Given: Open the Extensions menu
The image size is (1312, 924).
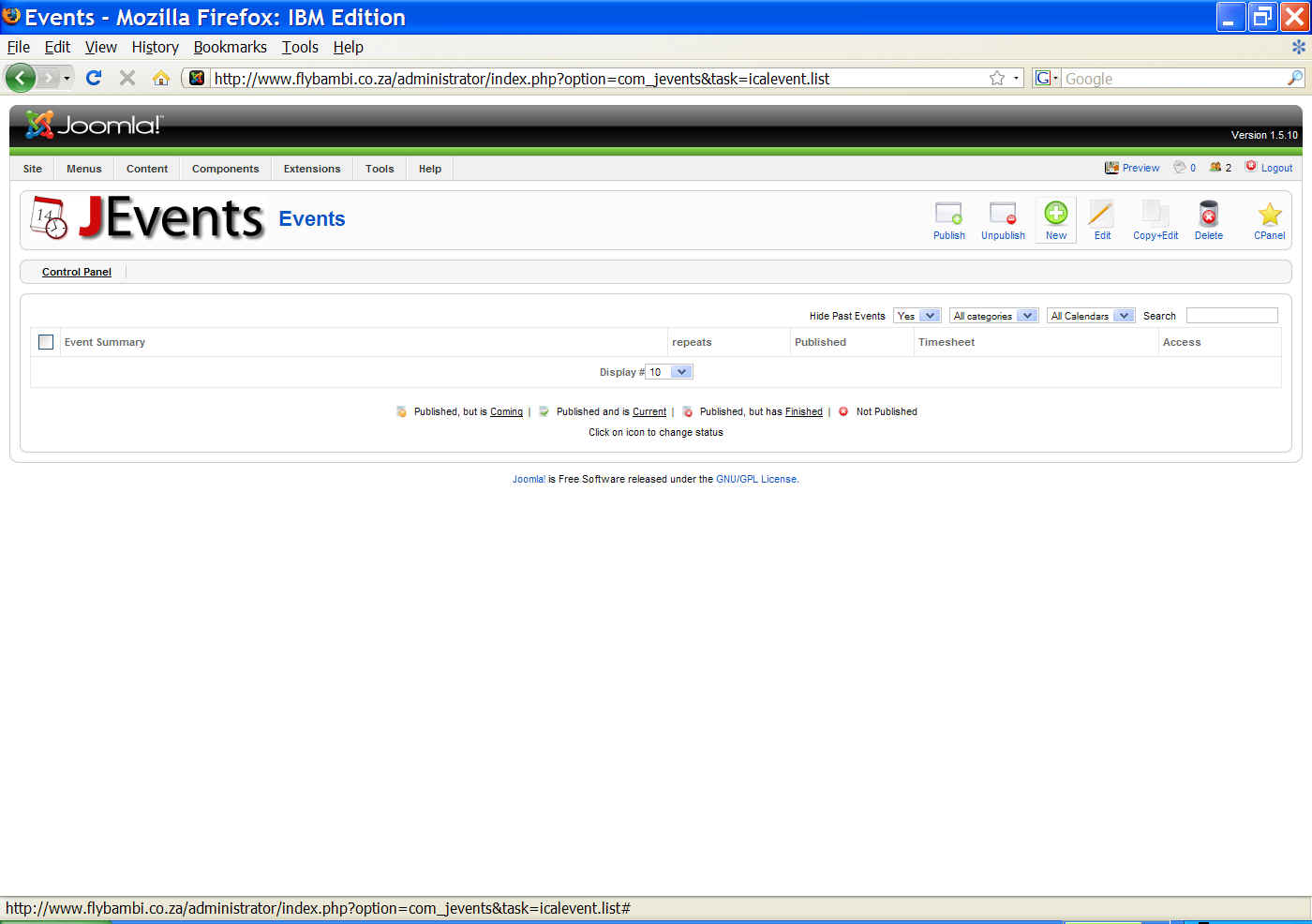Looking at the screenshot, I should point(312,169).
